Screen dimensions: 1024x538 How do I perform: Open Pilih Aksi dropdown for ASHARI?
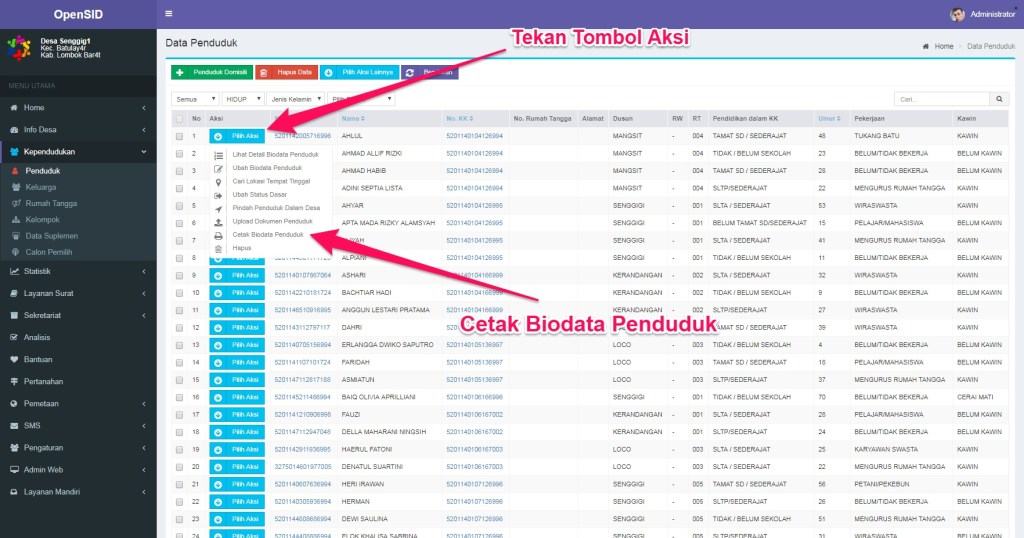point(237,276)
